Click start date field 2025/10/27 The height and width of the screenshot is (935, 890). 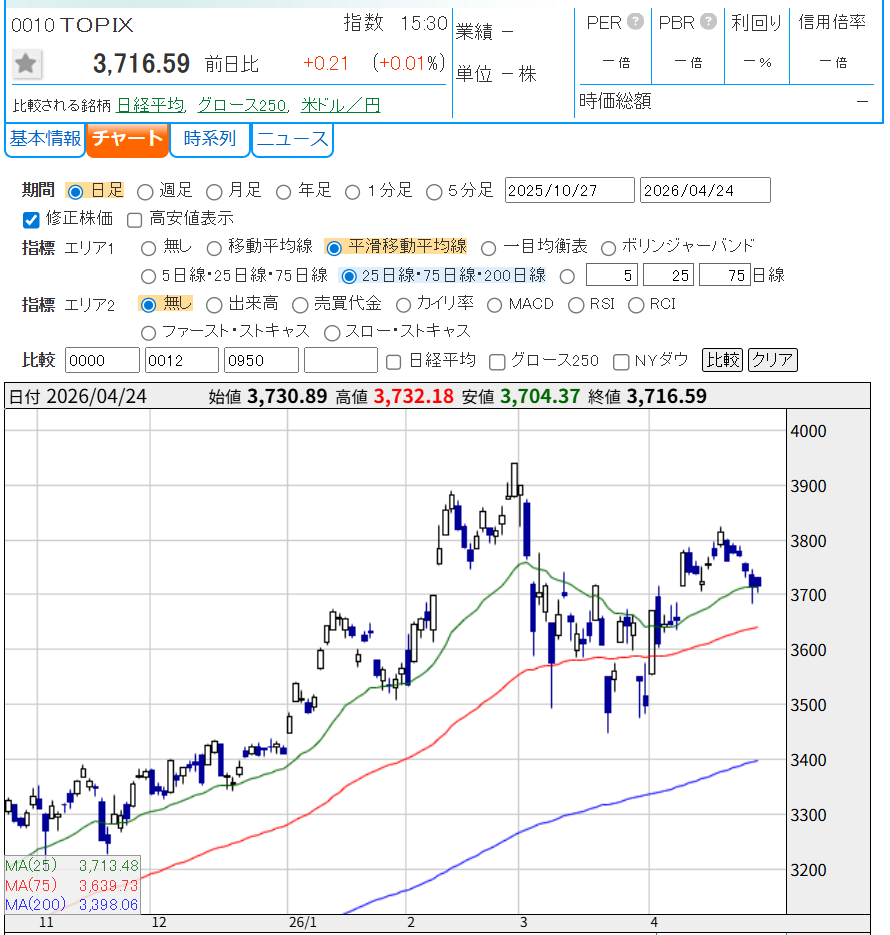(569, 190)
